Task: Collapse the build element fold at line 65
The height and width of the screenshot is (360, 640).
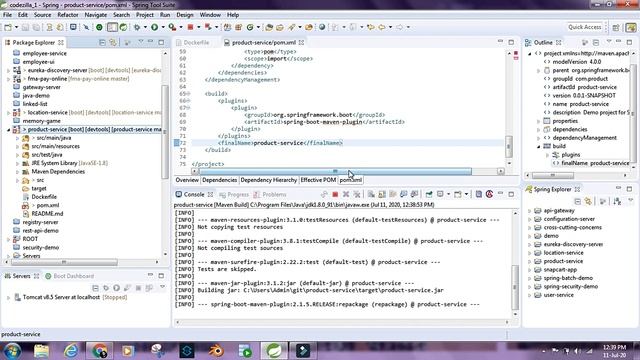Action: tap(188, 94)
